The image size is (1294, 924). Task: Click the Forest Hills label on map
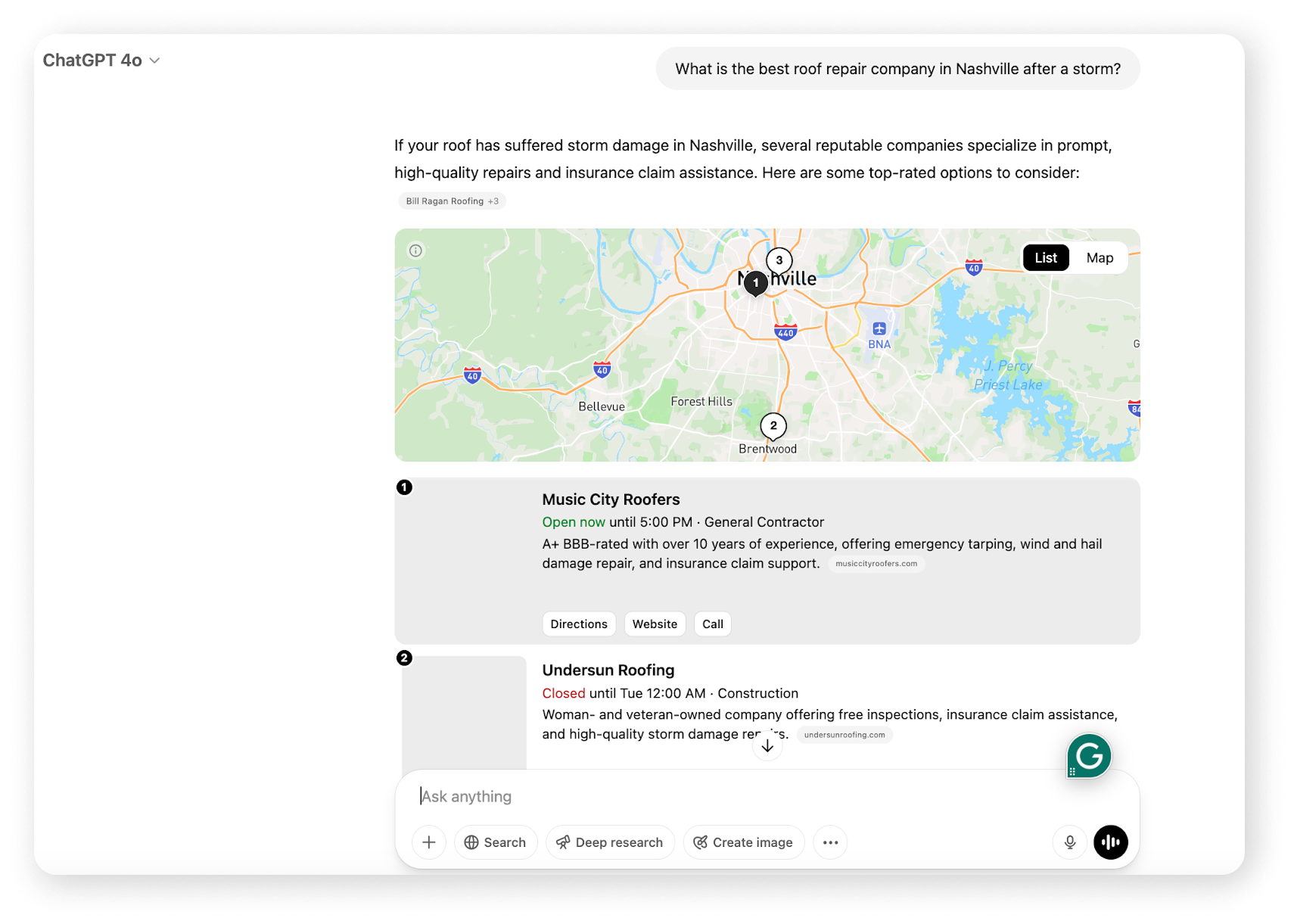pyautogui.click(x=701, y=402)
